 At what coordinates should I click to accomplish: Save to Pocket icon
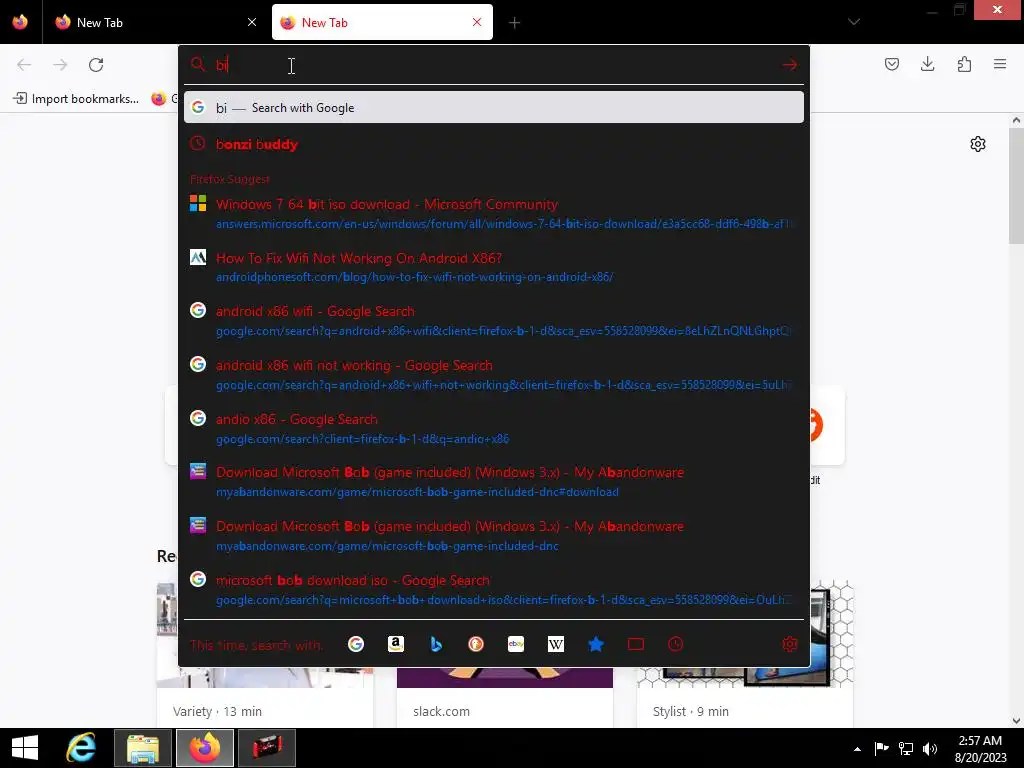click(892, 64)
